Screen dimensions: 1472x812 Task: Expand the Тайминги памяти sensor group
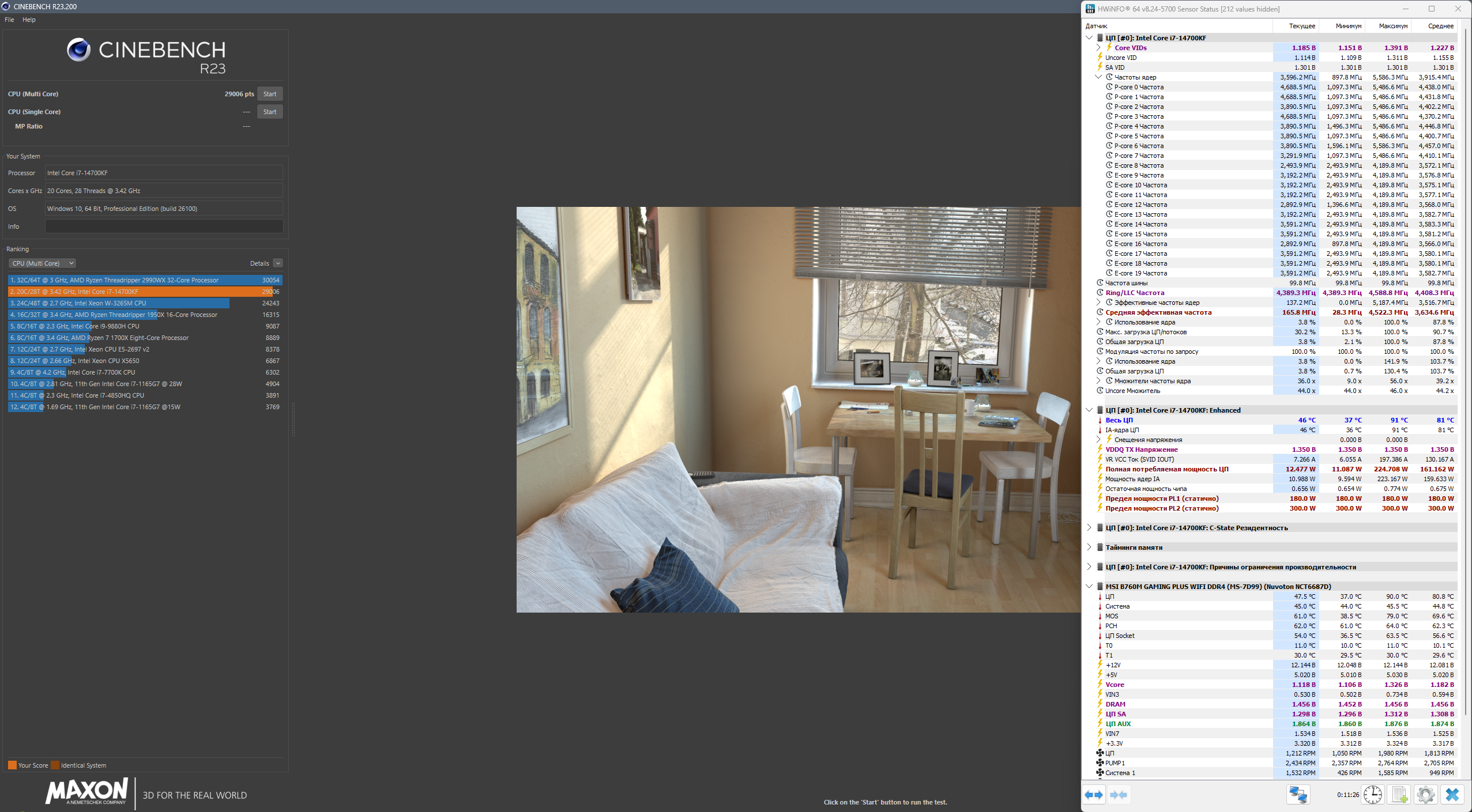[1089, 547]
